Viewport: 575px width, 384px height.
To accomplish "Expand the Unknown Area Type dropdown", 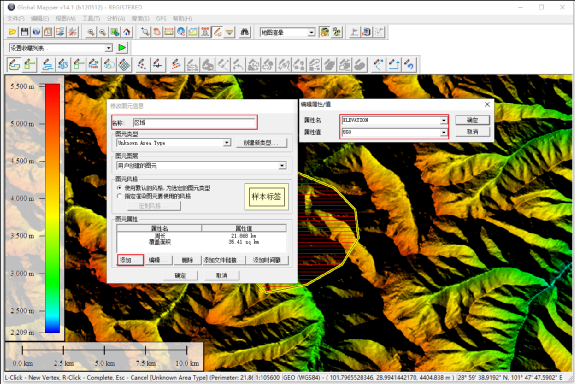I will tap(227, 142).
